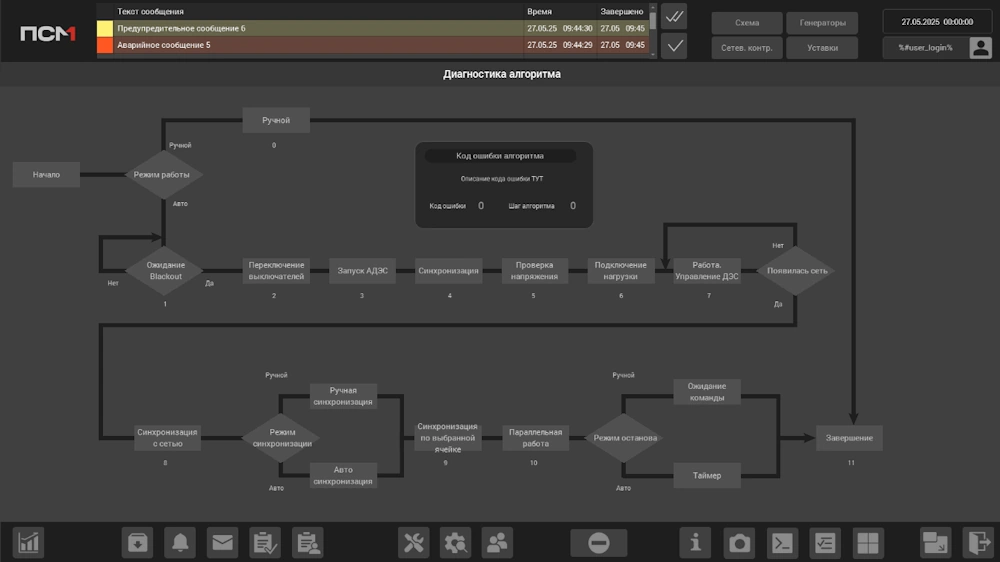Open the Схема tab
The image size is (1000, 562).
(747, 23)
